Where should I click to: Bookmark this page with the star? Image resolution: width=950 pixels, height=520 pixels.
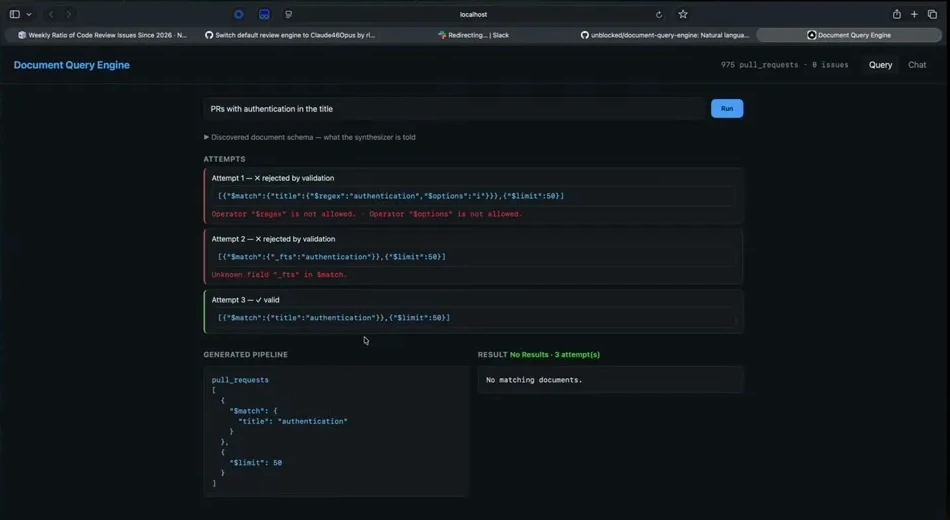pyautogui.click(x=683, y=14)
